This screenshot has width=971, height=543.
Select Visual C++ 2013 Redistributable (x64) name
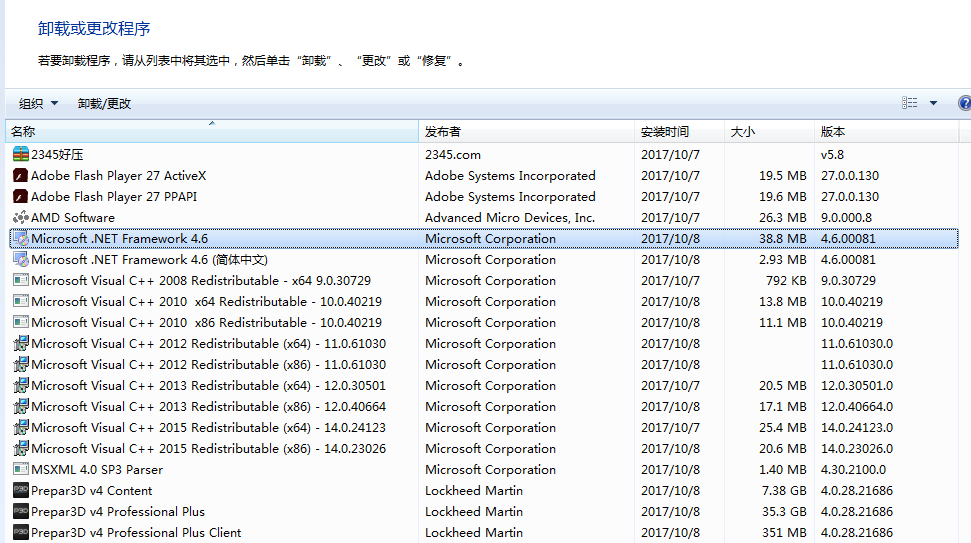pyautogui.click(x=208, y=386)
